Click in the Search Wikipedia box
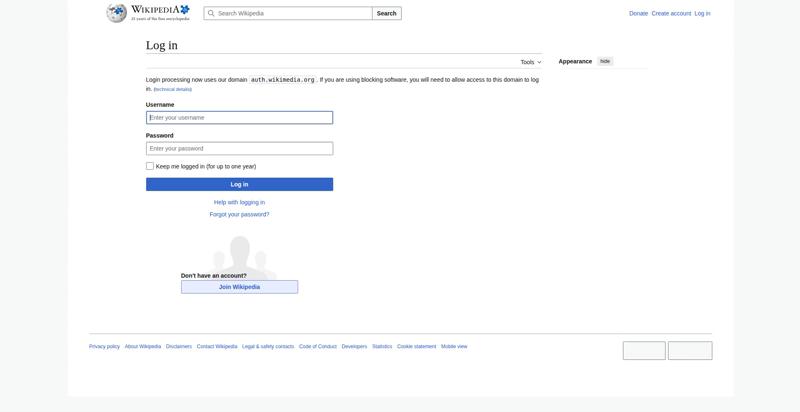 click(292, 14)
